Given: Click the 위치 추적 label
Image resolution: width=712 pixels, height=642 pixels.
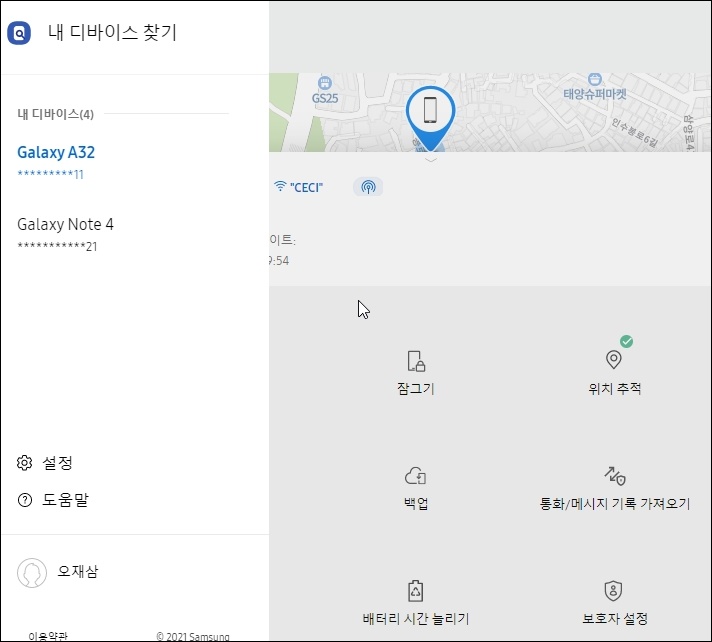Looking at the screenshot, I should tap(614, 389).
